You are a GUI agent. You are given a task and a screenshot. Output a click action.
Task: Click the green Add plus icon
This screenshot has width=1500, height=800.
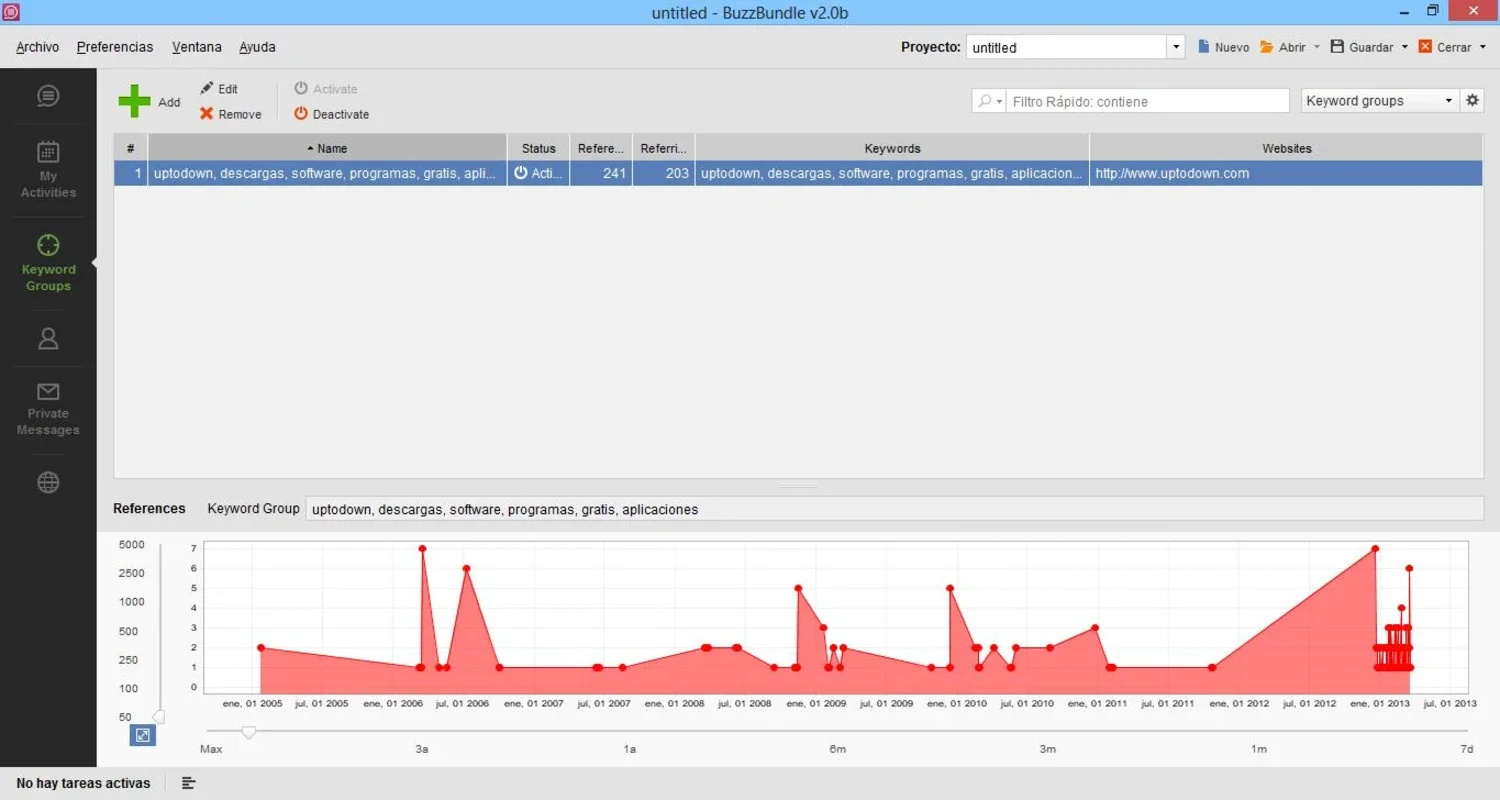[x=134, y=101]
